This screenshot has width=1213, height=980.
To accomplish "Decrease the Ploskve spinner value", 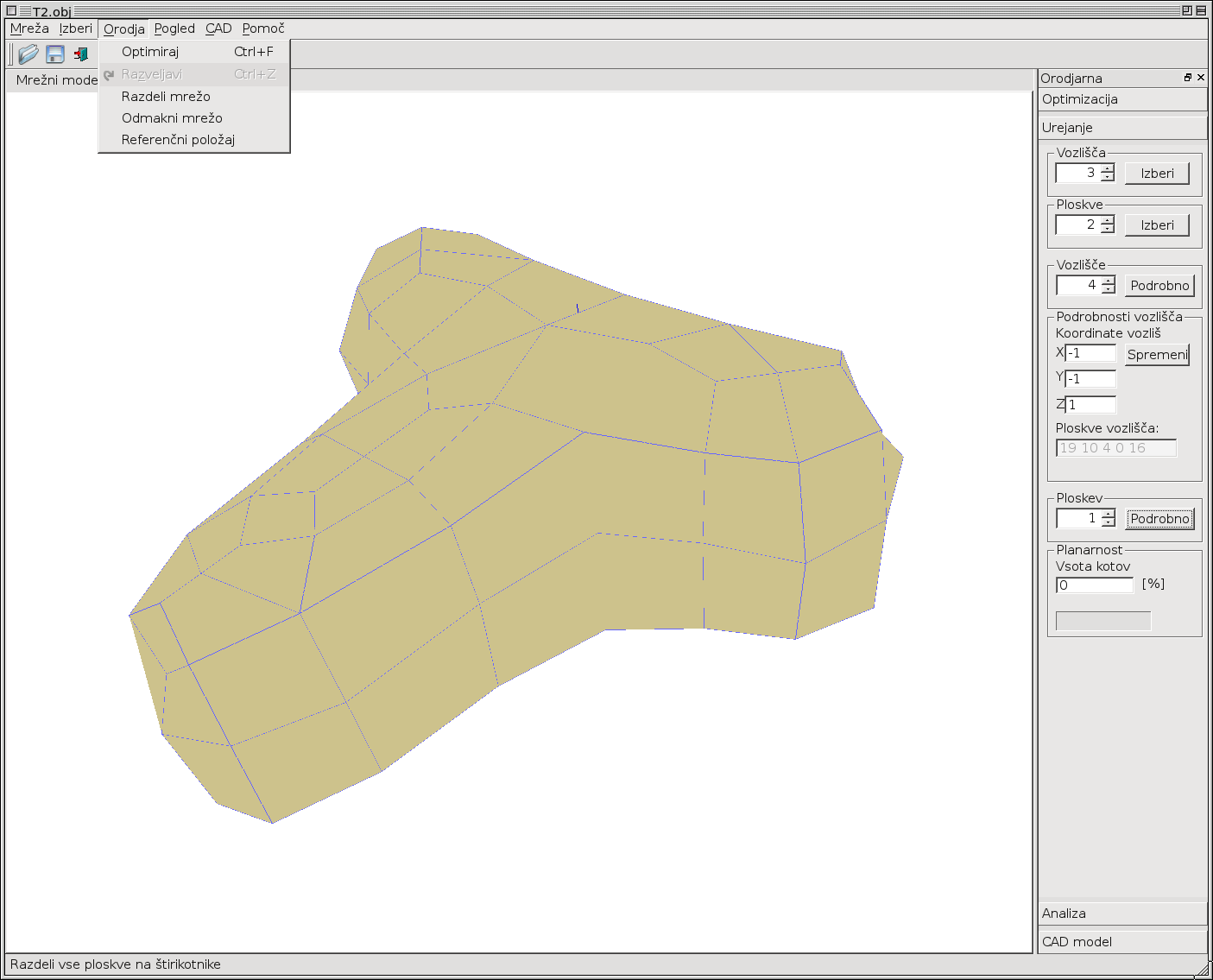I will [x=1108, y=230].
